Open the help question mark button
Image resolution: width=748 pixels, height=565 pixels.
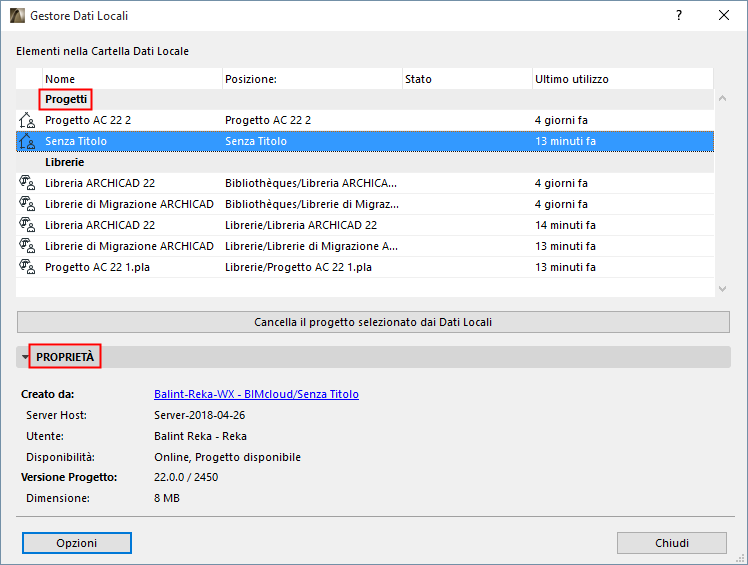[x=679, y=15]
